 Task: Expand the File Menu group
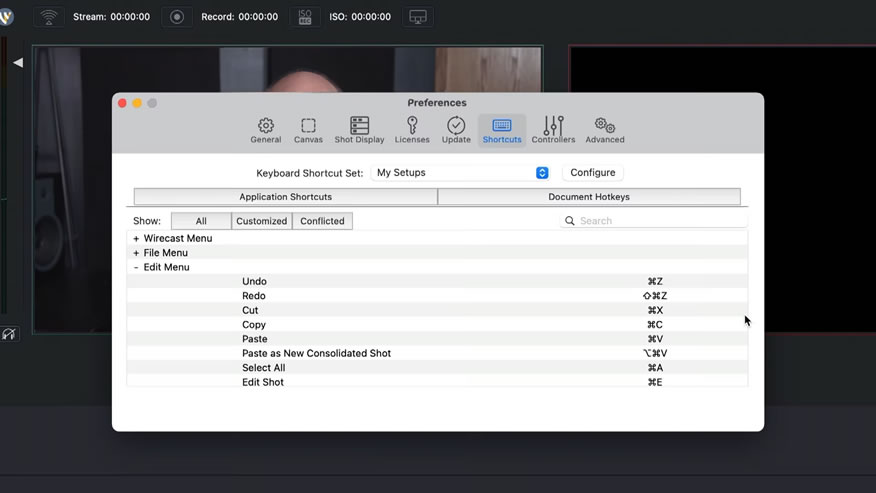(x=136, y=253)
